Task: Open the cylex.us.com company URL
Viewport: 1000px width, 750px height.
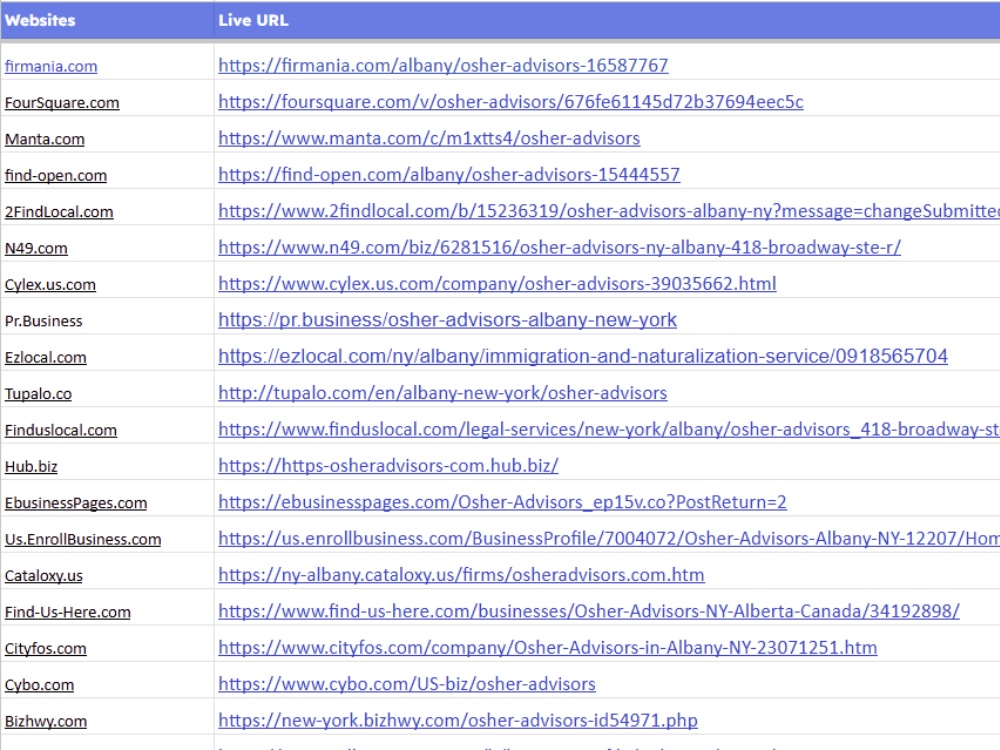Action: point(497,283)
